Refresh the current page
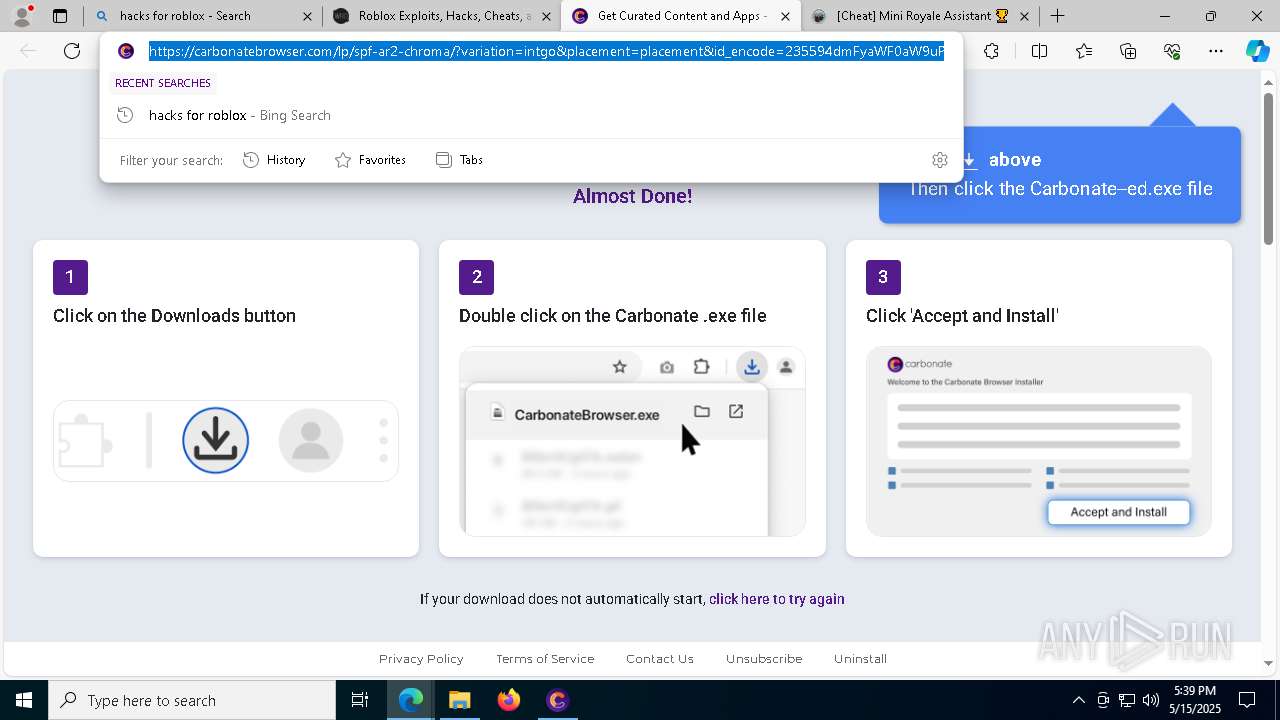 72,51
